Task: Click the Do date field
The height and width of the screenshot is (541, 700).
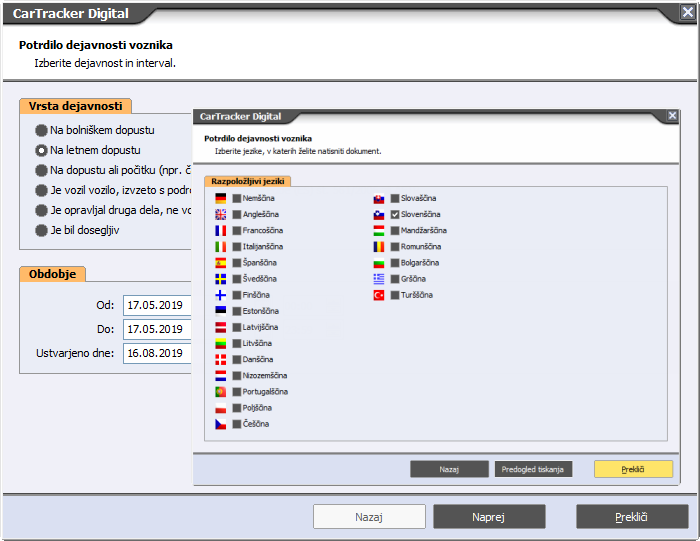Action: tap(157, 329)
